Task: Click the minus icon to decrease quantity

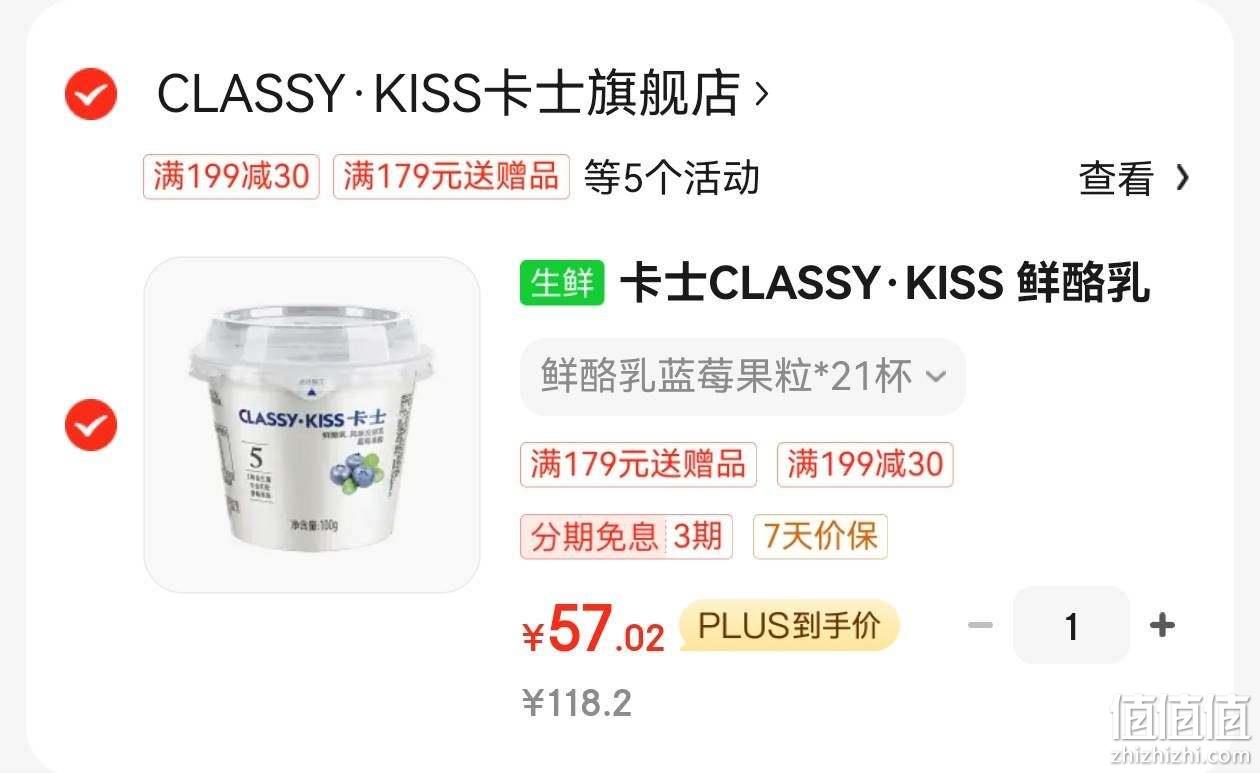Action: [981, 626]
